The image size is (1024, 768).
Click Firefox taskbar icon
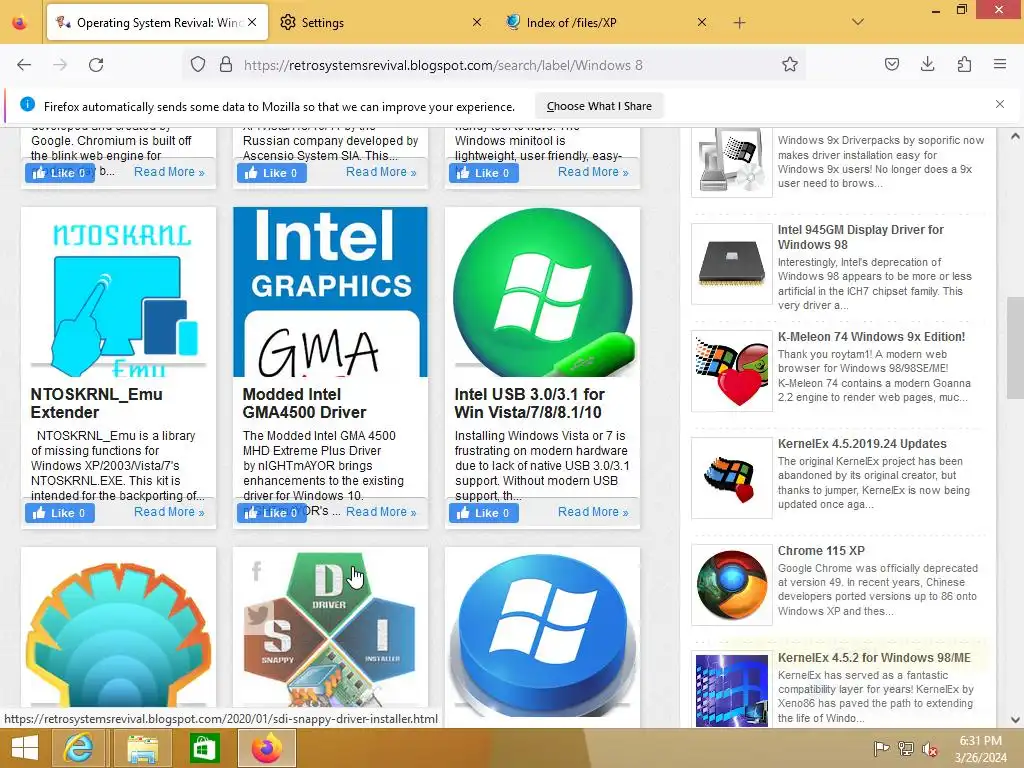pyautogui.click(x=266, y=748)
